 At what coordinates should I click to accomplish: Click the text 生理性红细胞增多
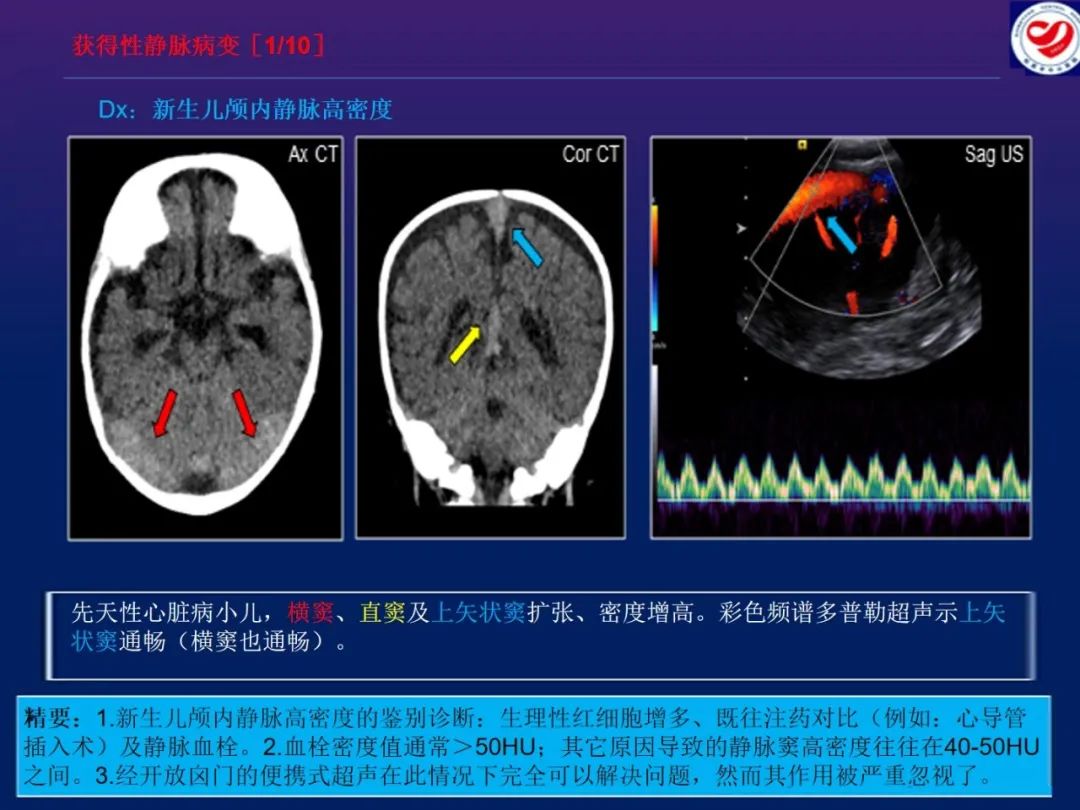596,718
